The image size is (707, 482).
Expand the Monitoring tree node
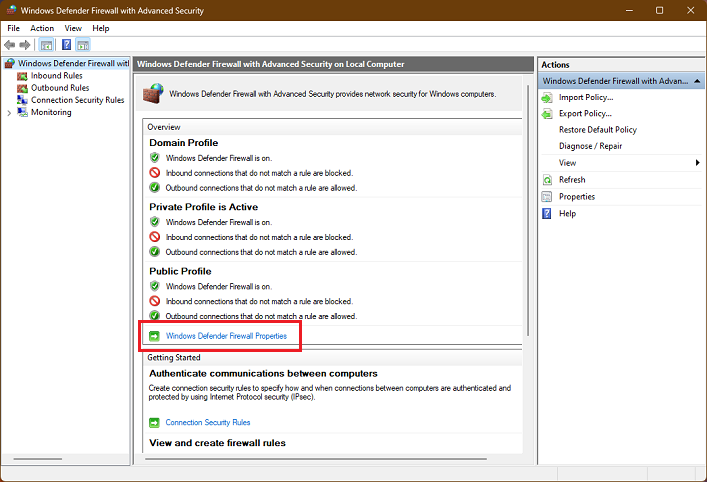click(9, 113)
